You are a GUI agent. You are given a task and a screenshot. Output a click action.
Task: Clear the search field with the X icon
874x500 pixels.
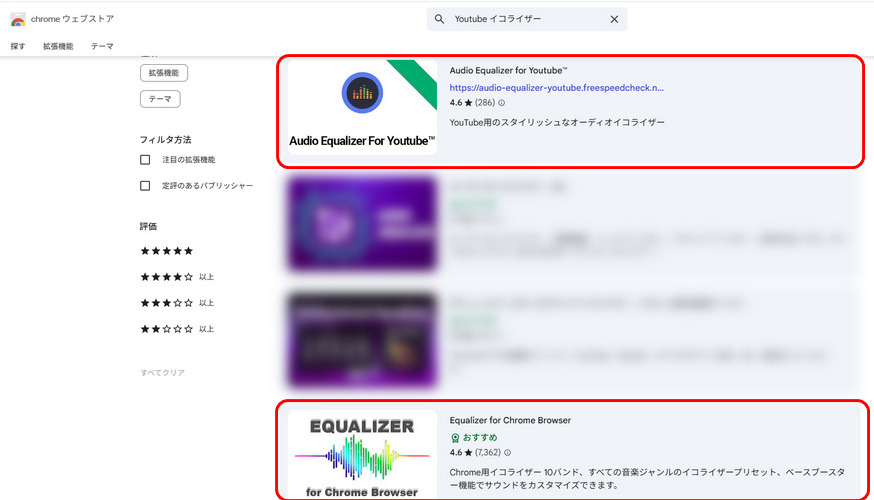point(614,19)
